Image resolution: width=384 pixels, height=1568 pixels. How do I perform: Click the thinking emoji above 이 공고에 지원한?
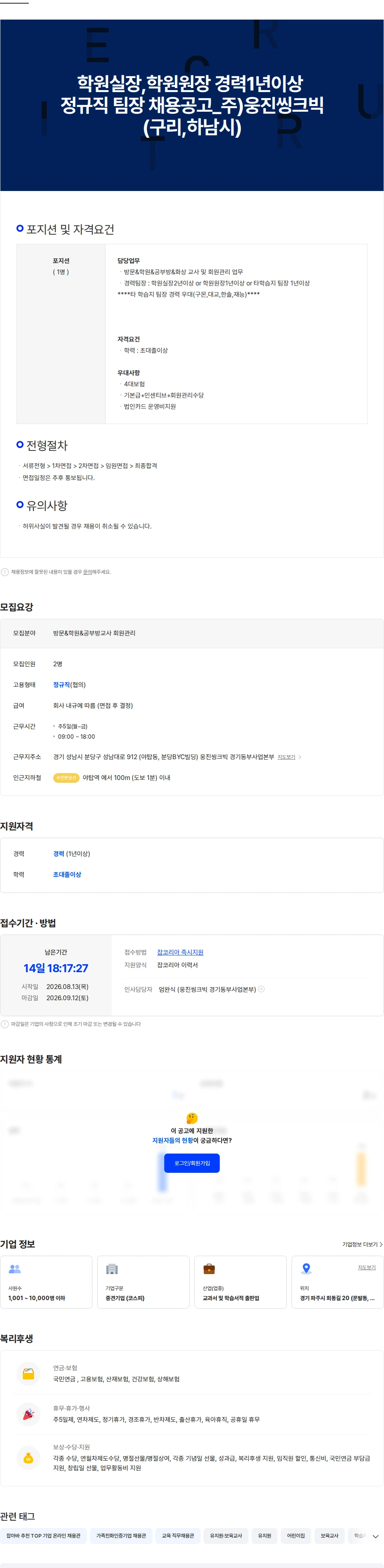(x=192, y=1118)
